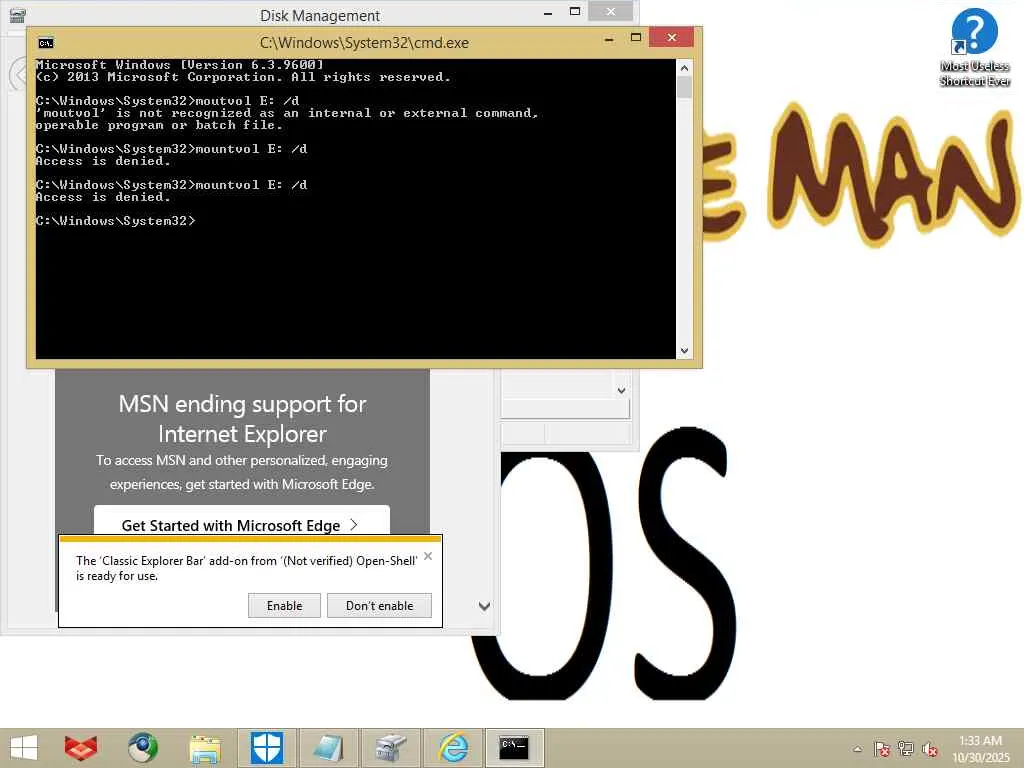Open the Action Center flag icon
The image size is (1024, 768).
[882, 748]
